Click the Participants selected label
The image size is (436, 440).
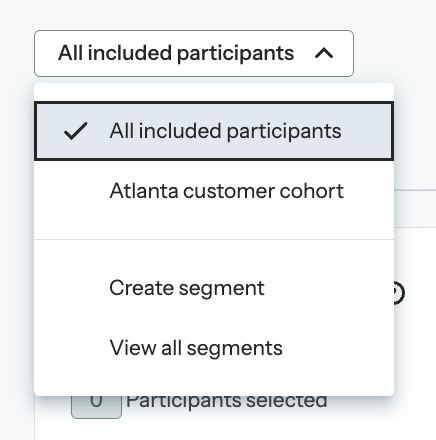[227, 403]
